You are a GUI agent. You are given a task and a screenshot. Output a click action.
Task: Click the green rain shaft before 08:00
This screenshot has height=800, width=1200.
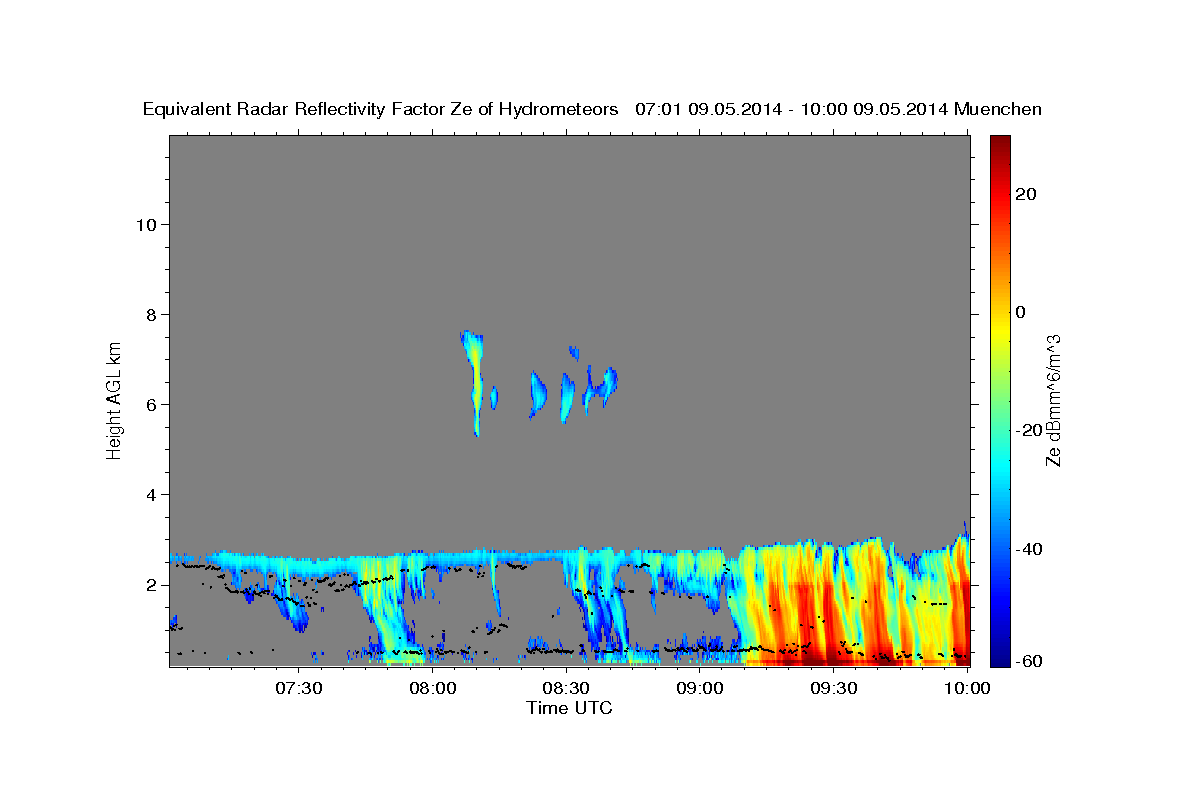(385, 610)
